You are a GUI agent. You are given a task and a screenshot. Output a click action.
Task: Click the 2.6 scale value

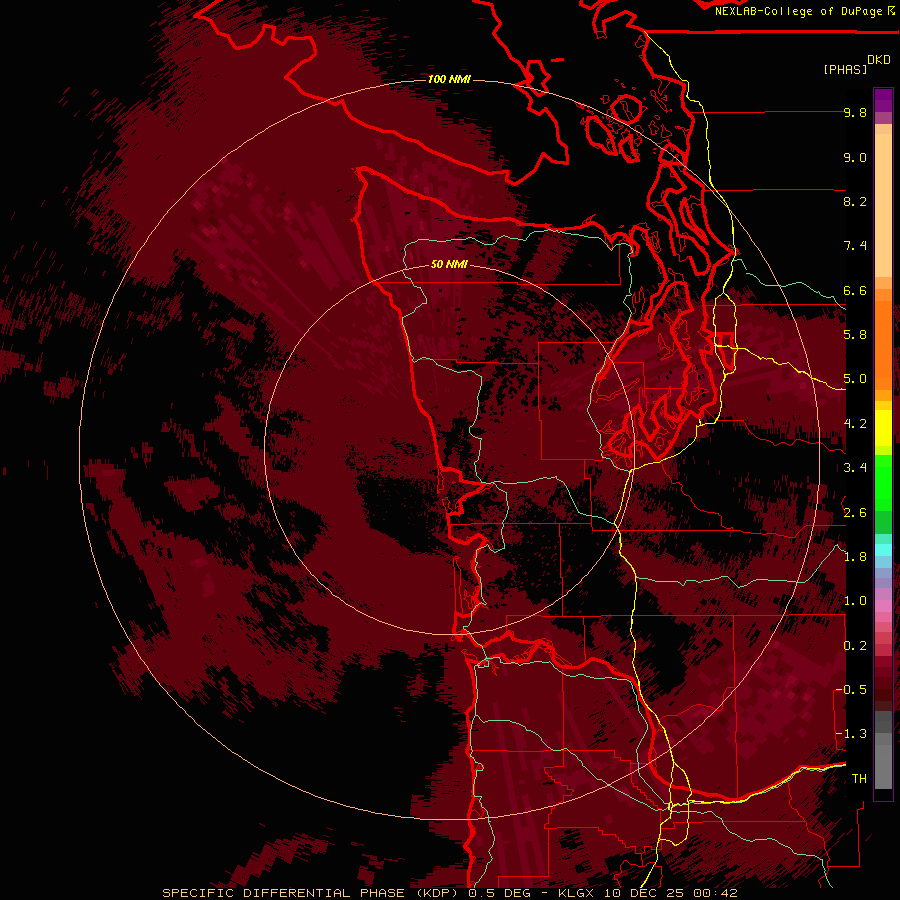point(855,513)
